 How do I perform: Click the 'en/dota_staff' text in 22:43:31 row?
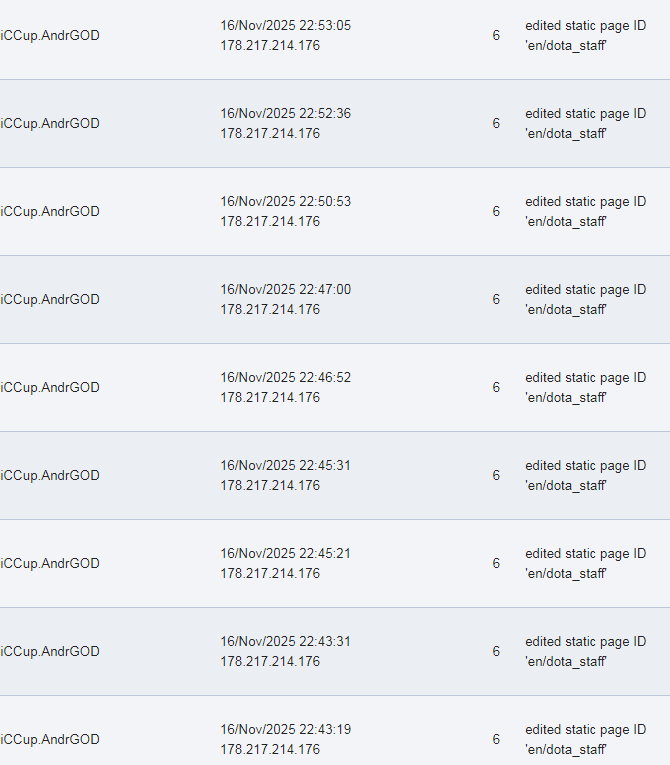tap(566, 662)
